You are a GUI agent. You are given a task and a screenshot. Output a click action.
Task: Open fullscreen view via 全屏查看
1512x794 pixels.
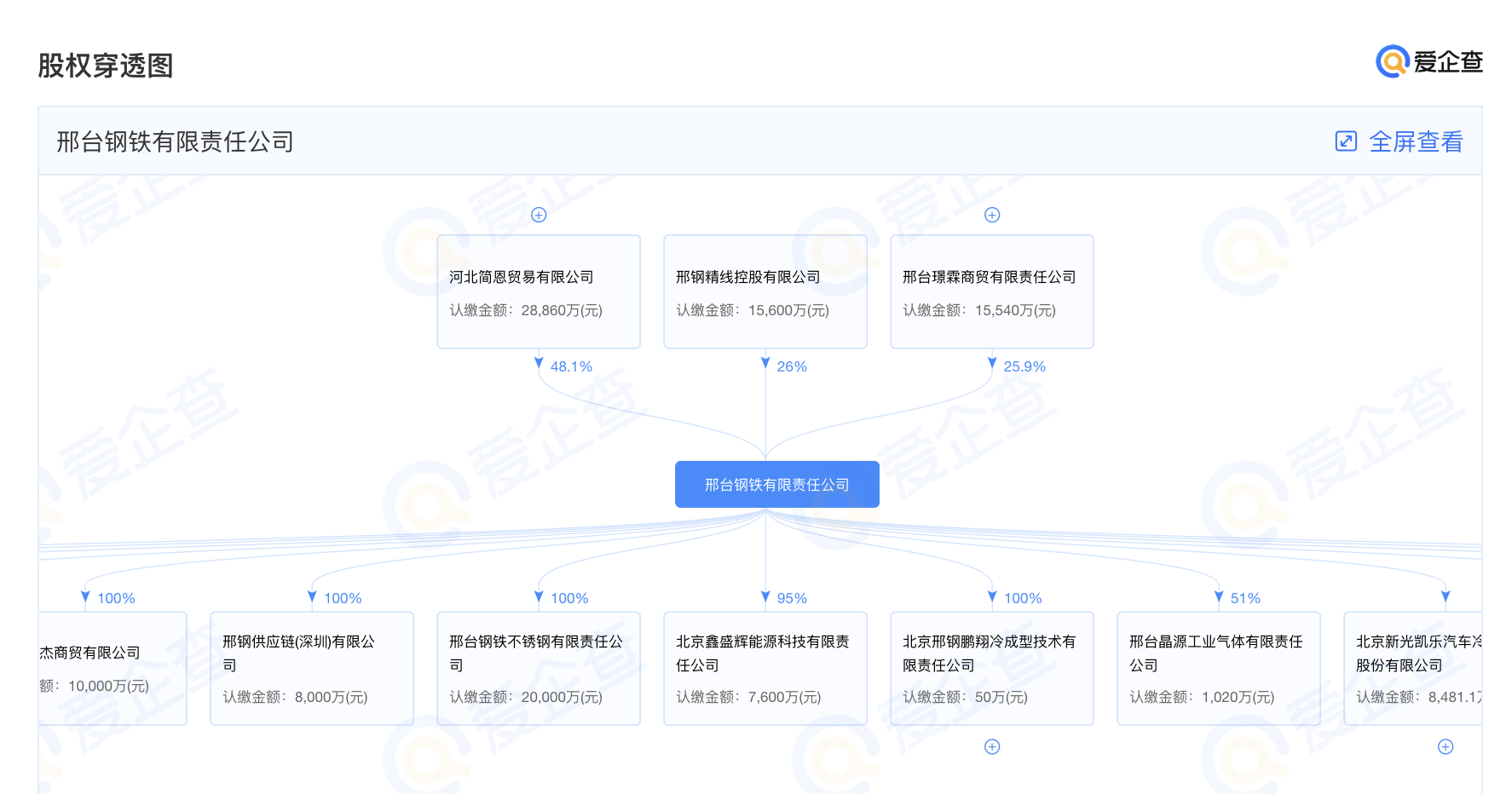(1416, 141)
